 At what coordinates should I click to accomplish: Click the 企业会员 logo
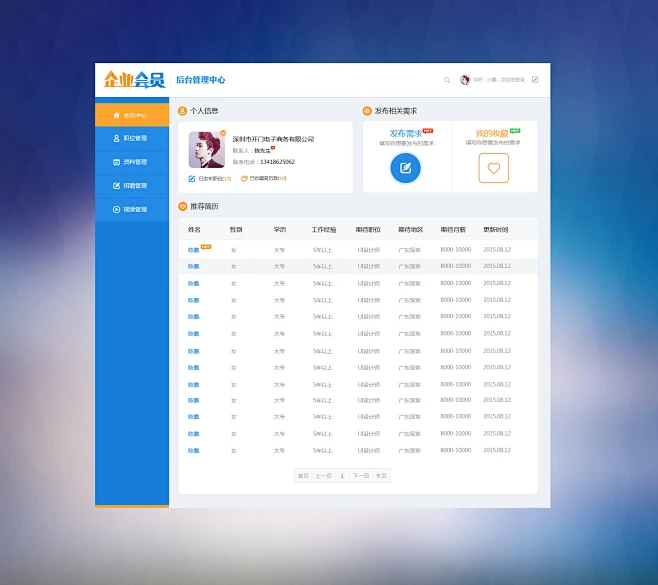point(134,80)
